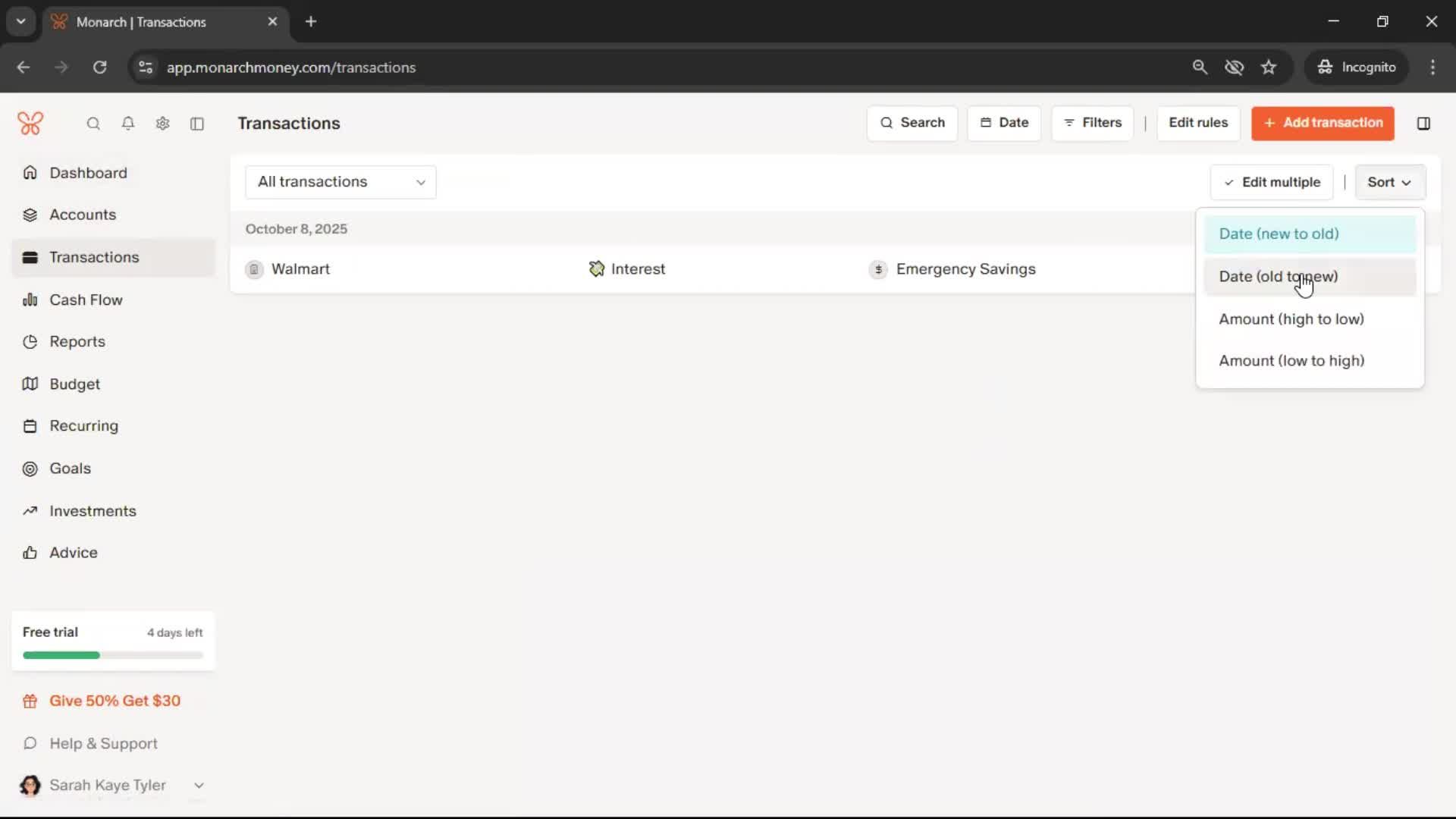This screenshot has height=819, width=1456.
Task: Open the Cash Flow sidebar page
Action: (x=86, y=300)
